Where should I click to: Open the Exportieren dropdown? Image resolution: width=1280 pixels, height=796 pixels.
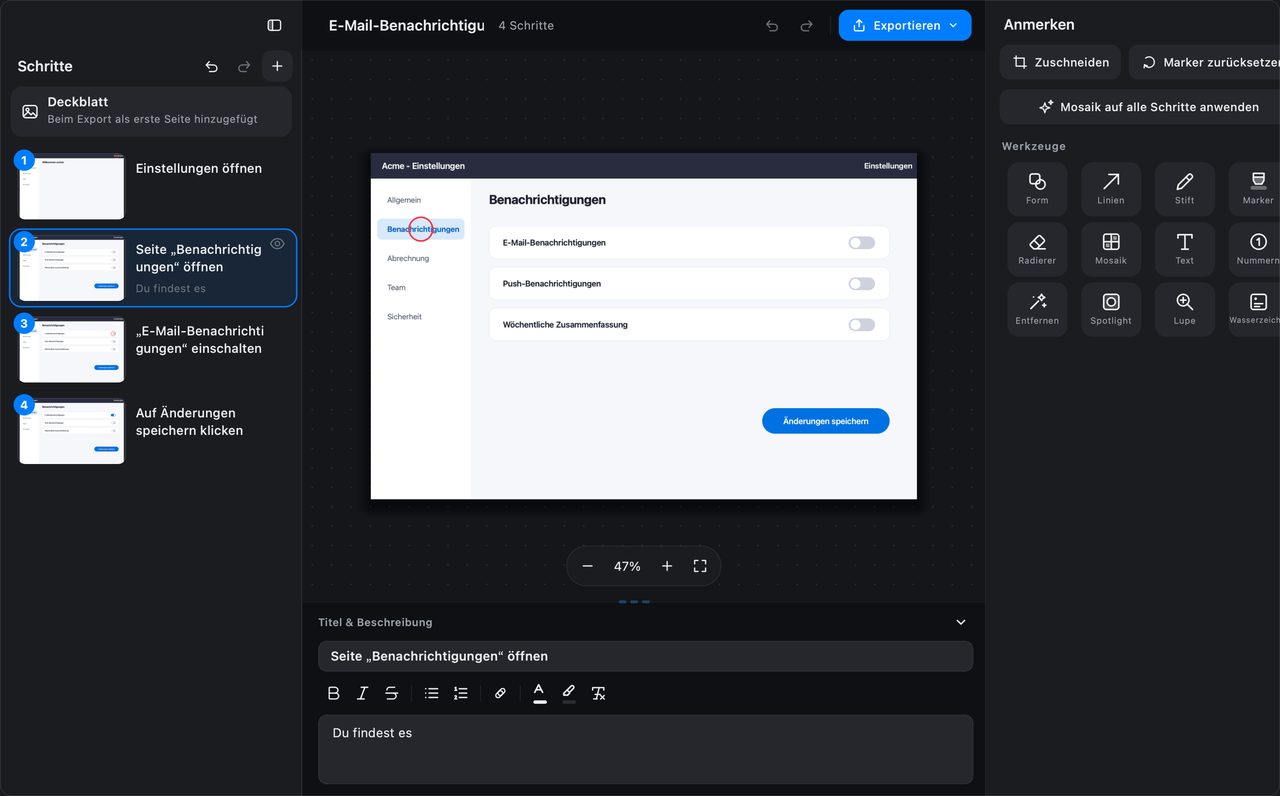(905, 25)
